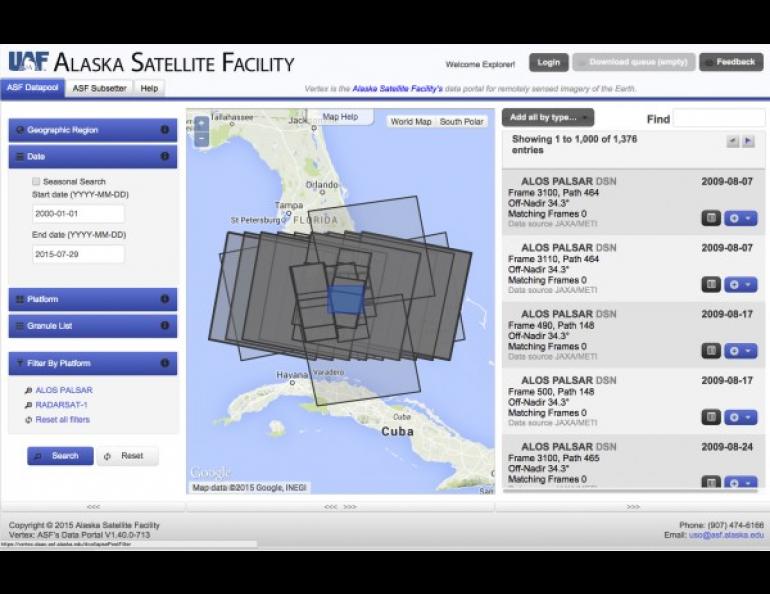Show details for Frame 3100 Path 464
This screenshot has width=770, height=594.
point(711,218)
